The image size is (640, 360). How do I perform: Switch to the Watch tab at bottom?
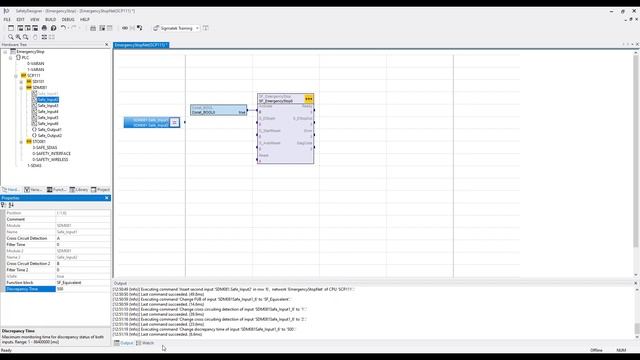(145, 343)
